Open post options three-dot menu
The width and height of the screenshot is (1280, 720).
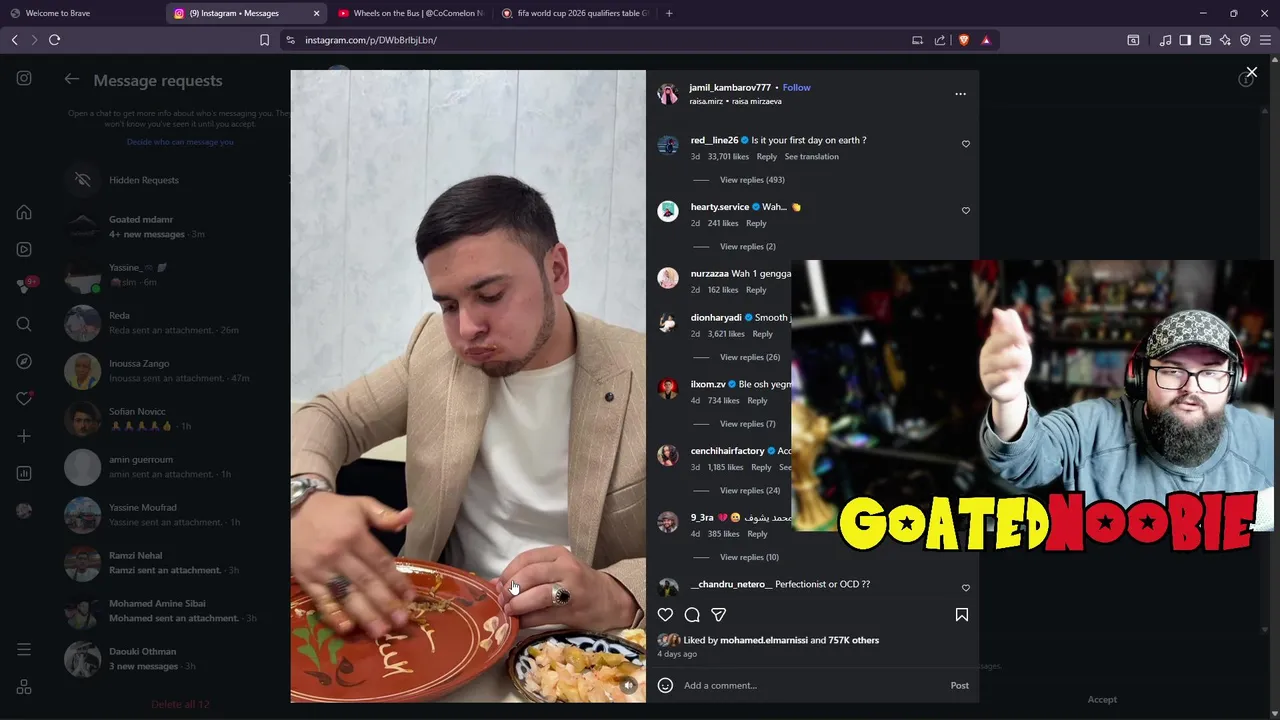[960, 94]
